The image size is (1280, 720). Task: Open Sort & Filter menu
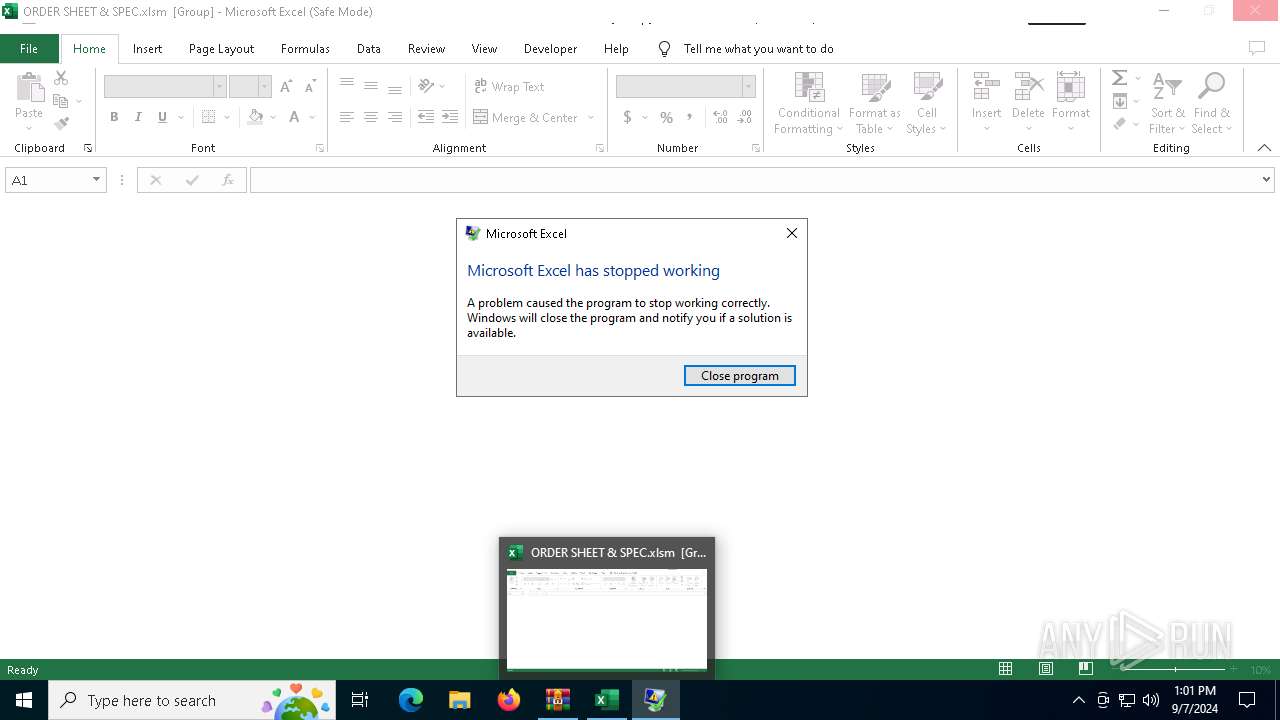click(x=1167, y=104)
